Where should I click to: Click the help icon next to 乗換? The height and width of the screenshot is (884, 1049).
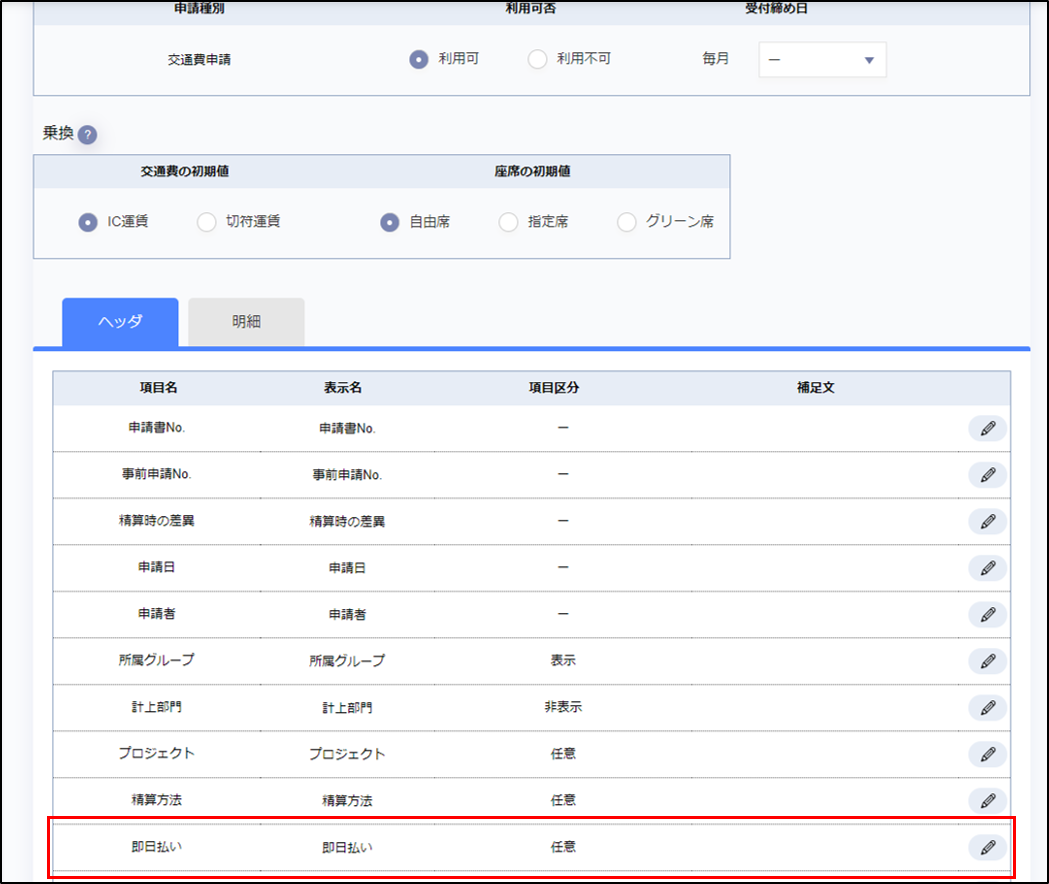[x=87, y=135]
